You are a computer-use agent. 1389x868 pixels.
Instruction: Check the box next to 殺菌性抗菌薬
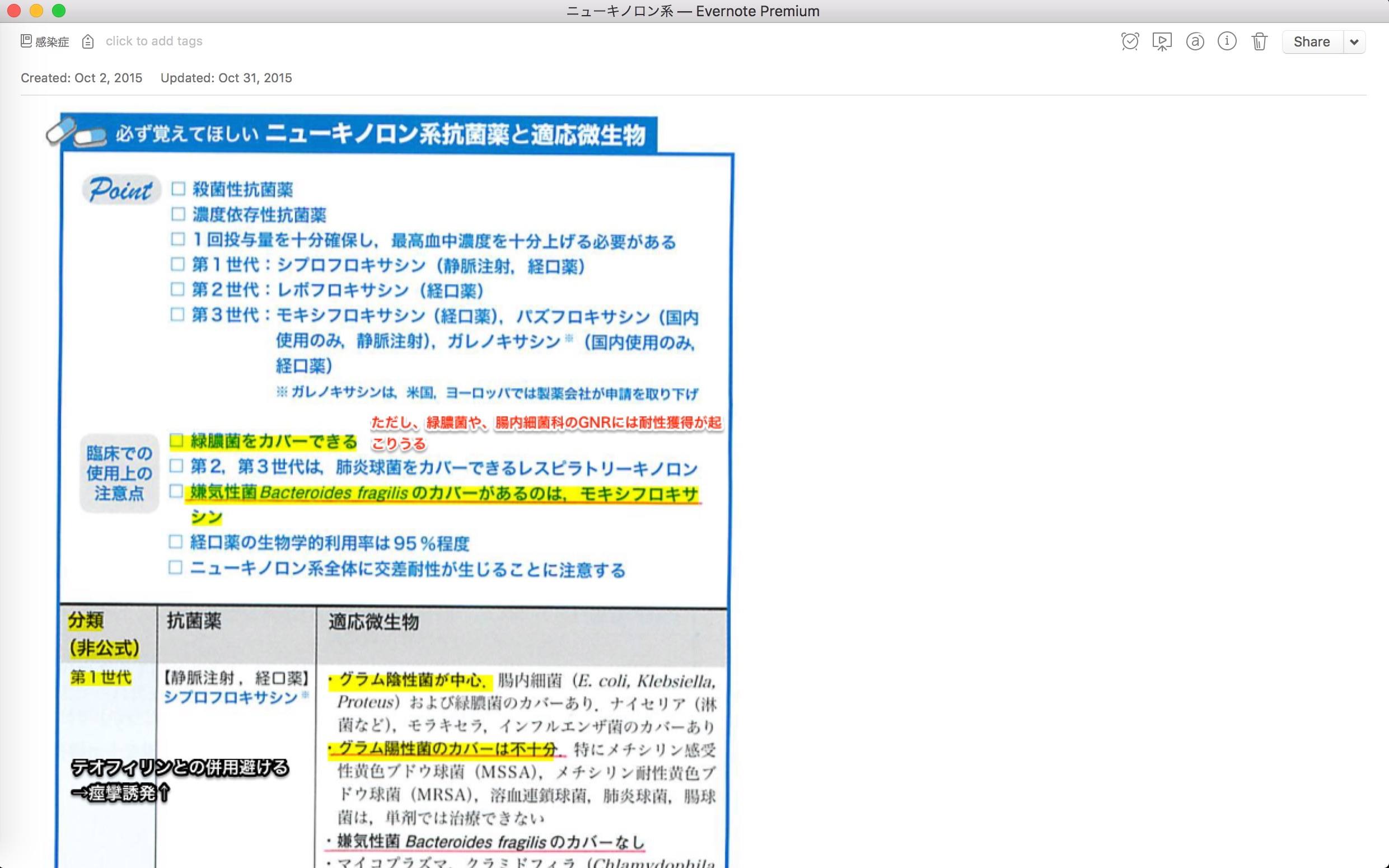[178, 188]
